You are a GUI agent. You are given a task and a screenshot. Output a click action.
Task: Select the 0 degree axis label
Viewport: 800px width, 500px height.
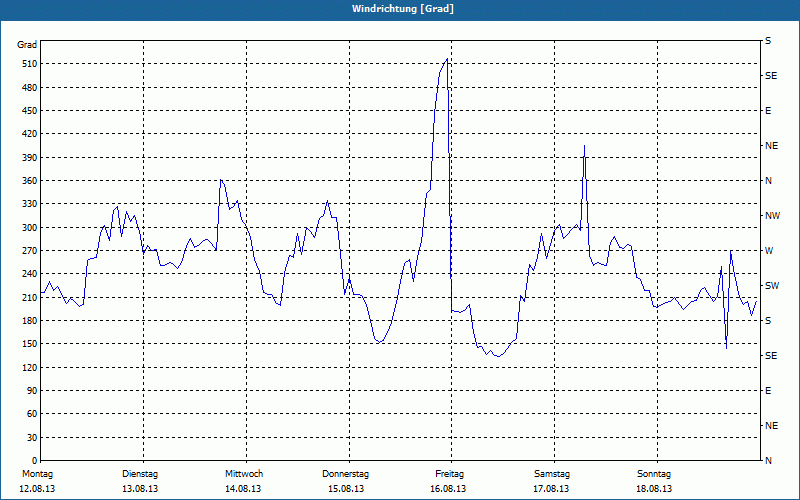[35, 461]
